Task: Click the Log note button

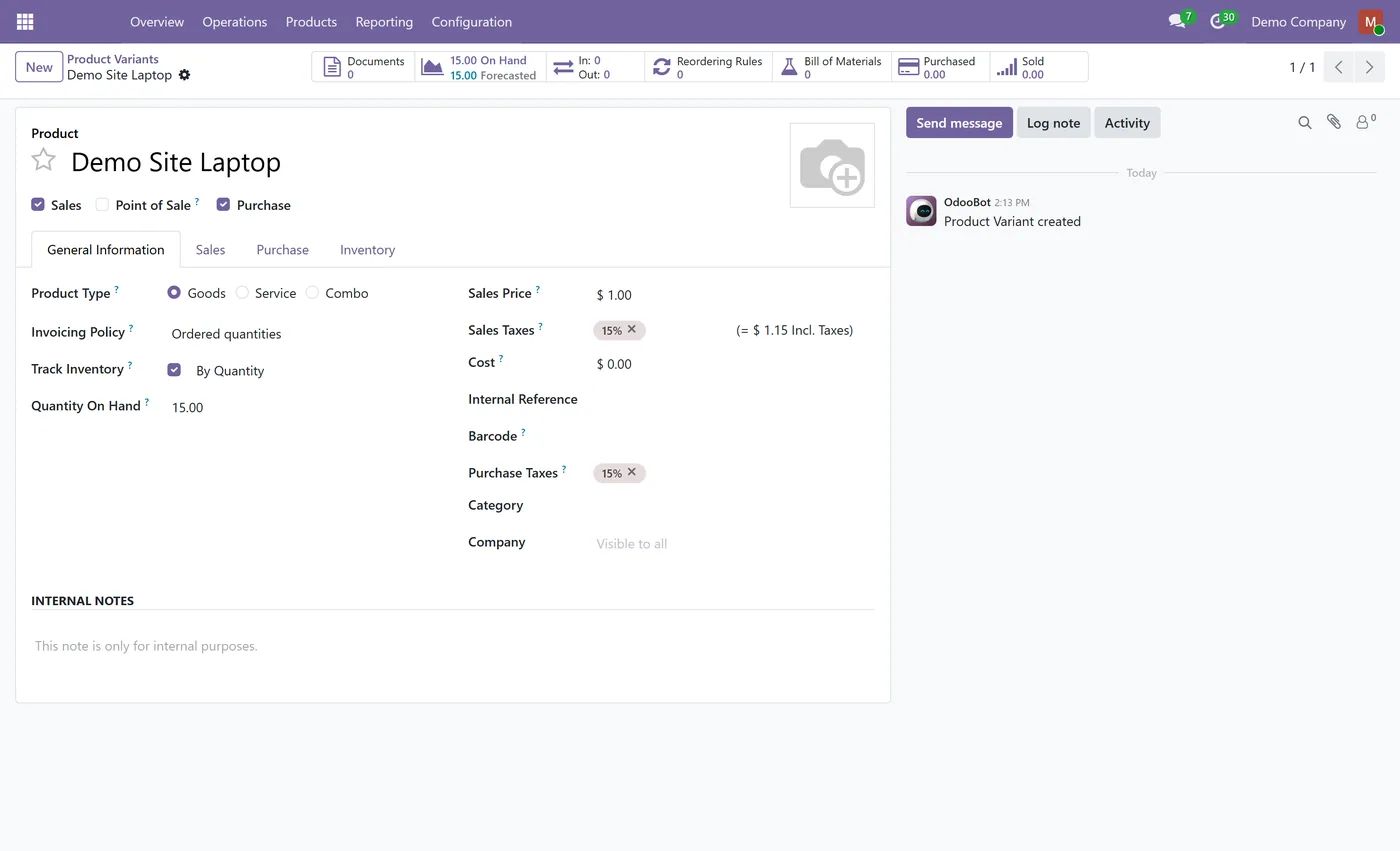Action: coord(1053,122)
